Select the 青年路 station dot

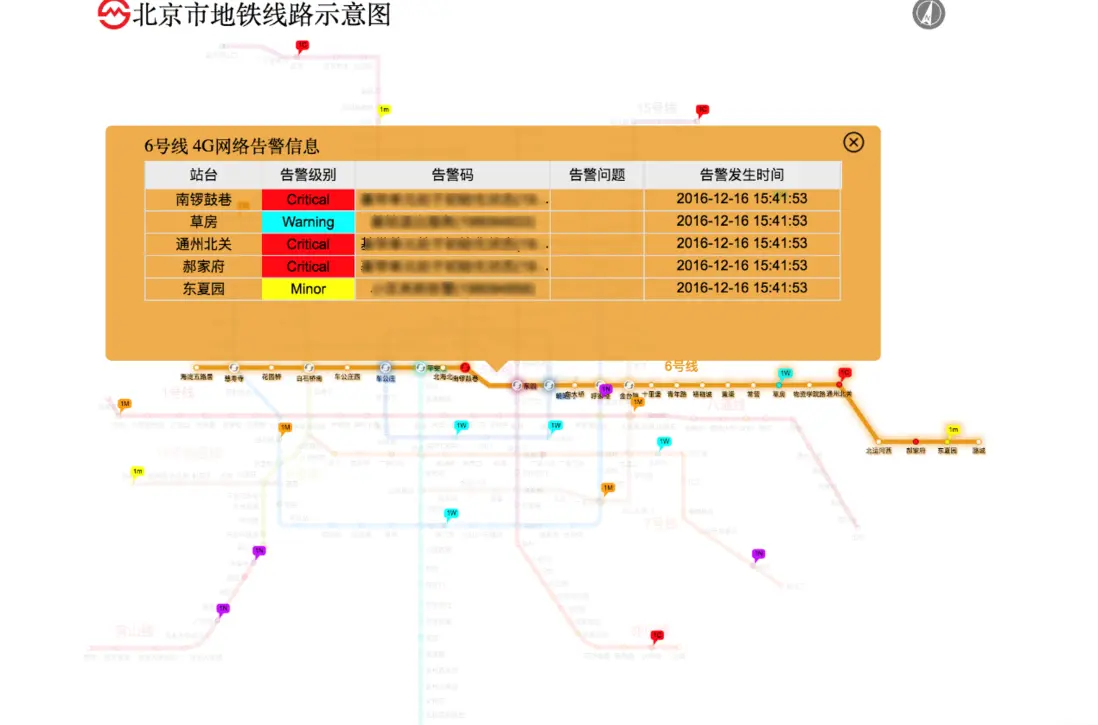[x=676, y=385]
